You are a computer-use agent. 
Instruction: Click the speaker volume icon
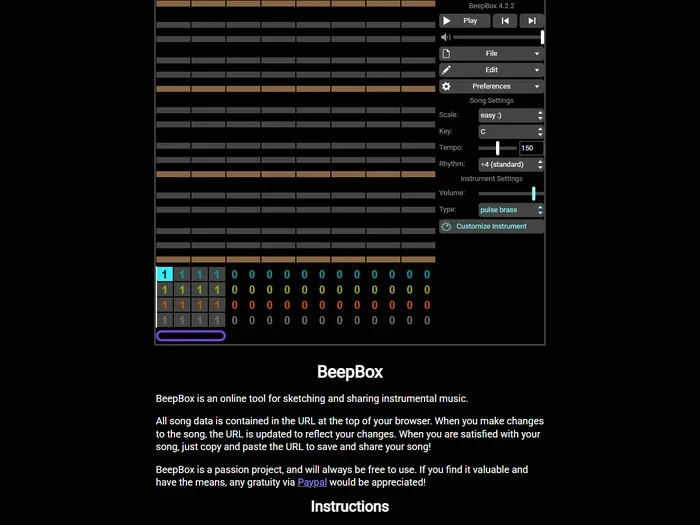[446, 37]
